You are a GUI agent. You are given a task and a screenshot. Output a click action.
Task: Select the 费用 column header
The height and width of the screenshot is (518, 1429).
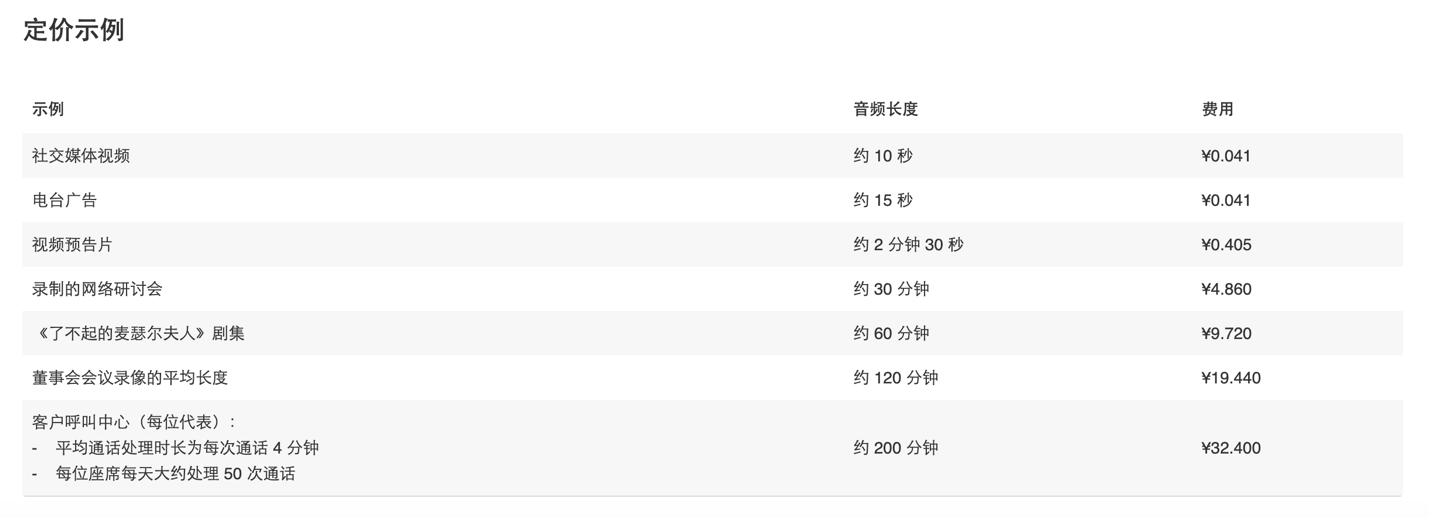pos(1217,109)
